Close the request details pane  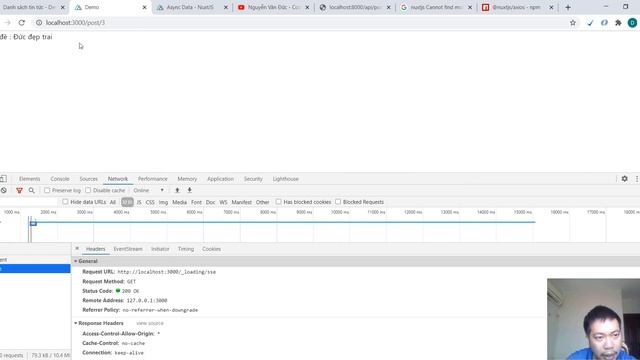point(77,249)
